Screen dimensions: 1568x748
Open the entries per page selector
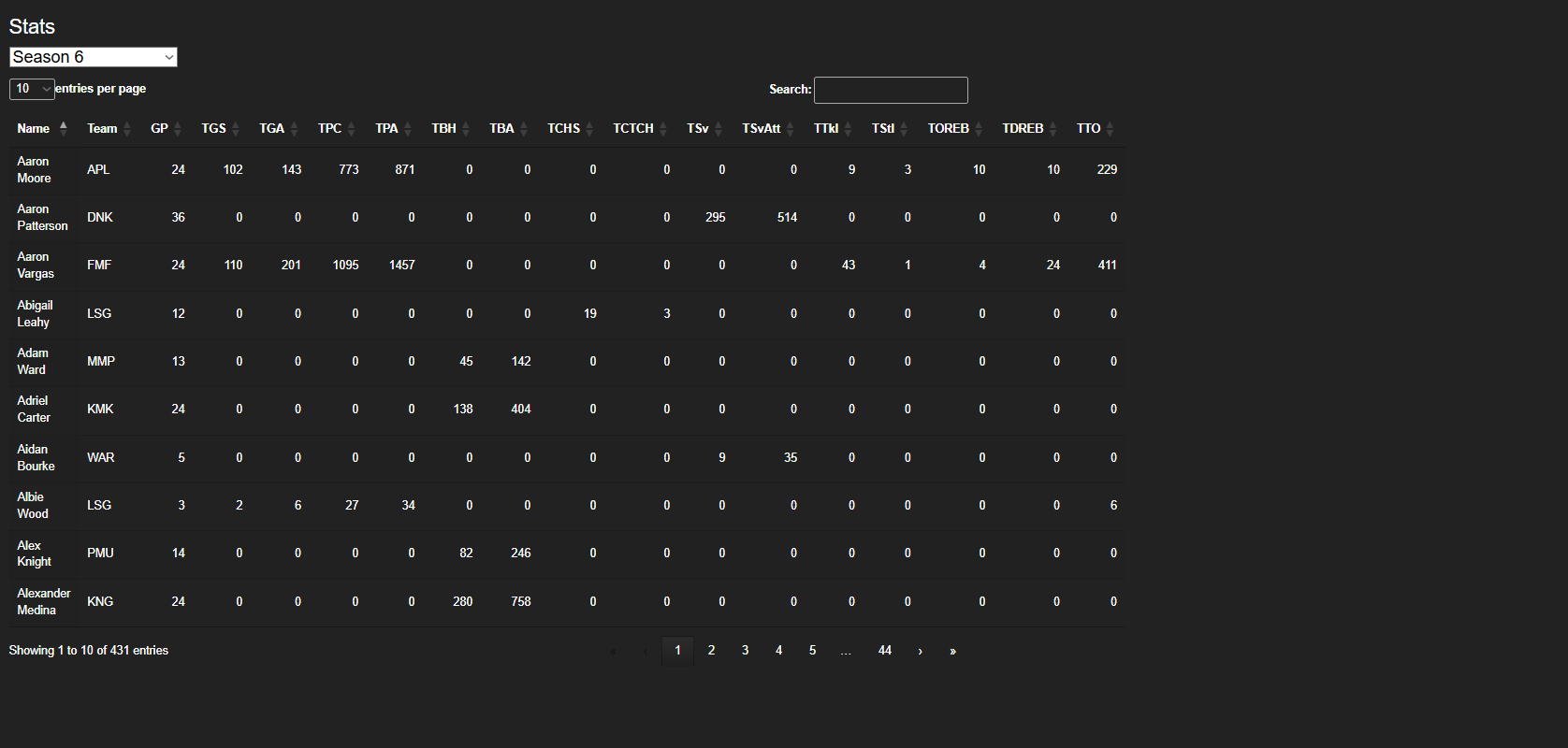(32, 89)
